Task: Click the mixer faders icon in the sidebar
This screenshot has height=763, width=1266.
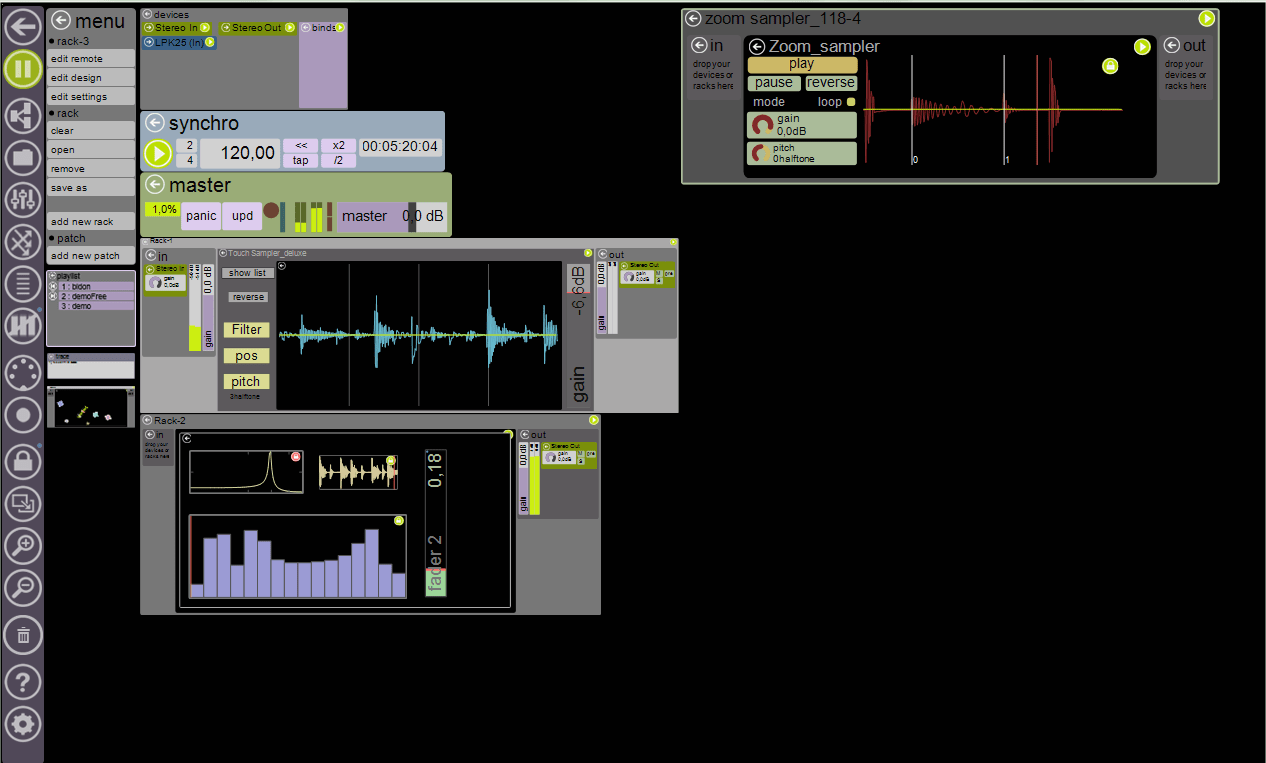Action: 22,199
